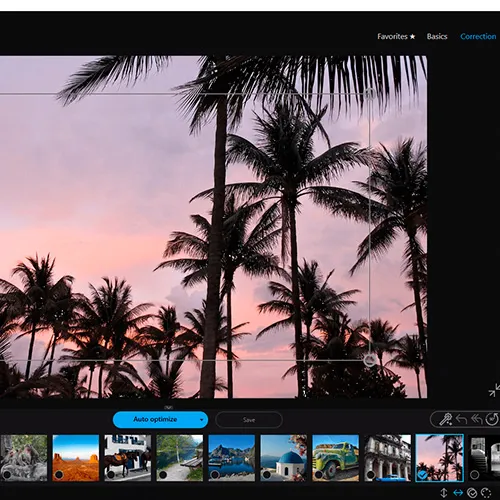Screen dimensions: 500x500
Task: Click the Auto optimize button
Action: point(155,420)
